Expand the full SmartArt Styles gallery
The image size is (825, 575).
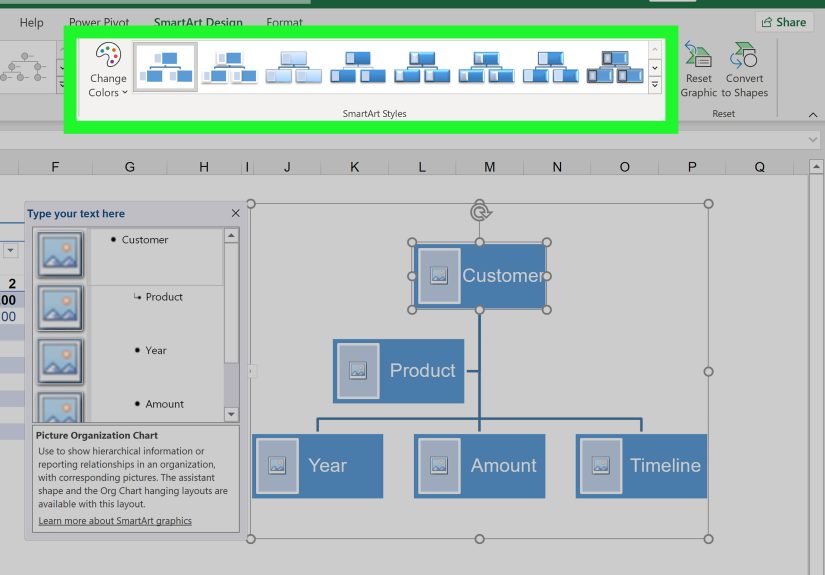click(x=655, y=84)
